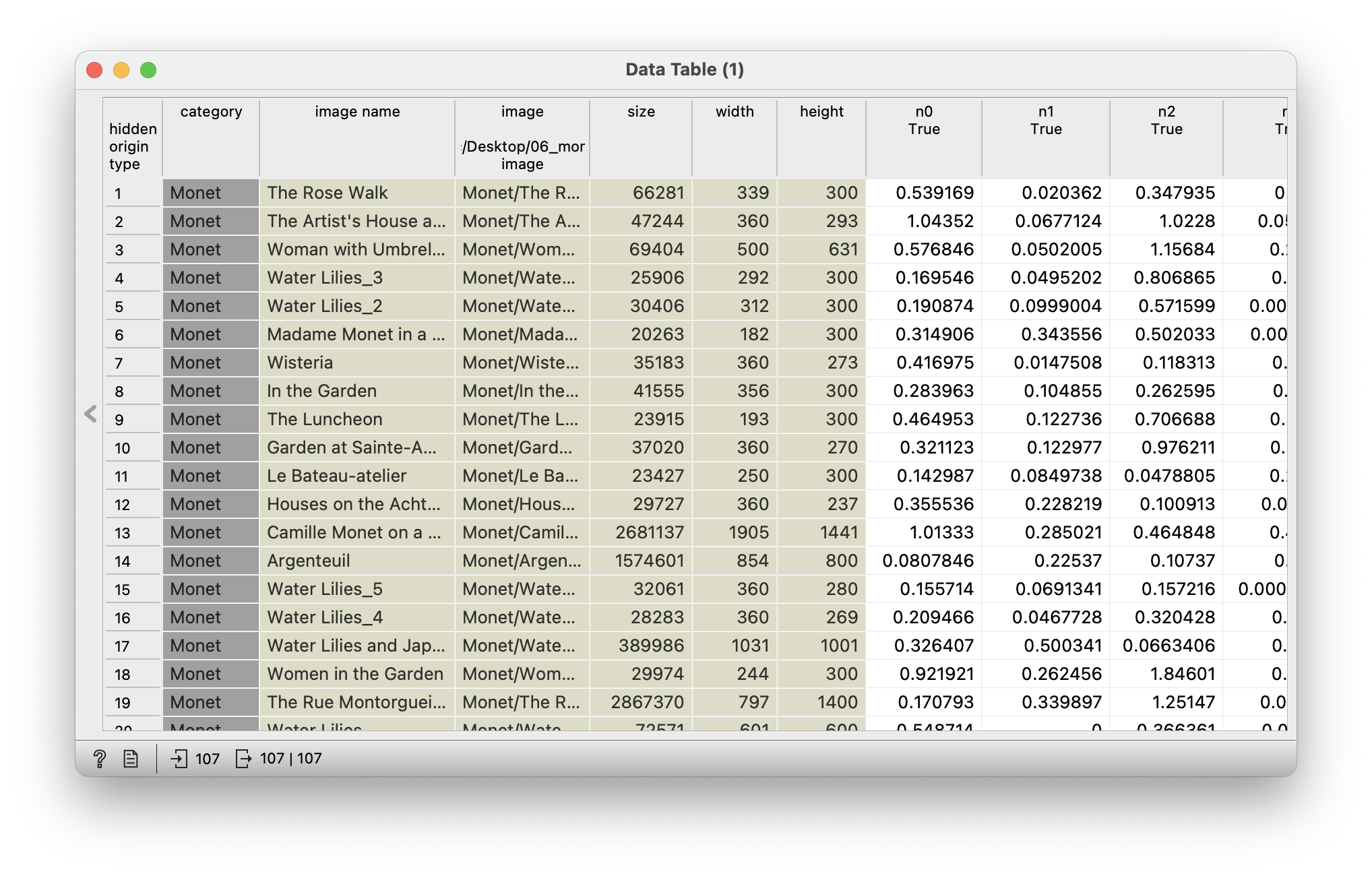Click the '107 | 107' output count

(x=291, y=759)
